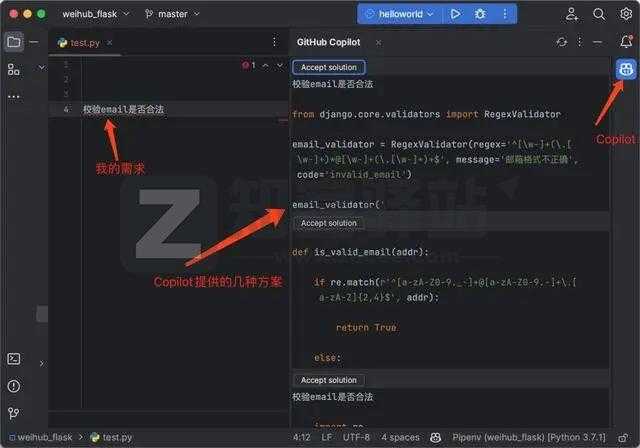This screenshot has width=640, height=448.
Task: Open the Problems tool window
Action: pos(14,385)
